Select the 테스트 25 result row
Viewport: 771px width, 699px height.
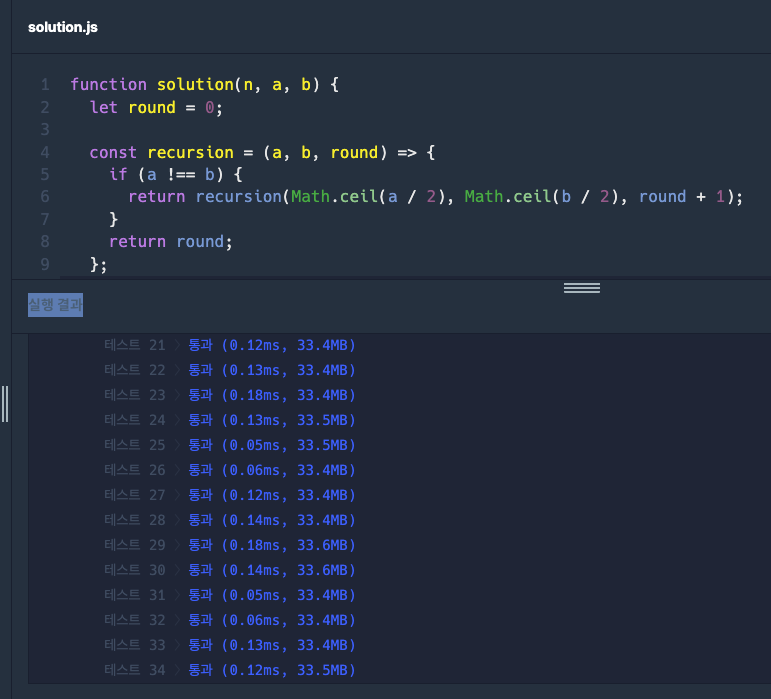[x=230, y=445]
